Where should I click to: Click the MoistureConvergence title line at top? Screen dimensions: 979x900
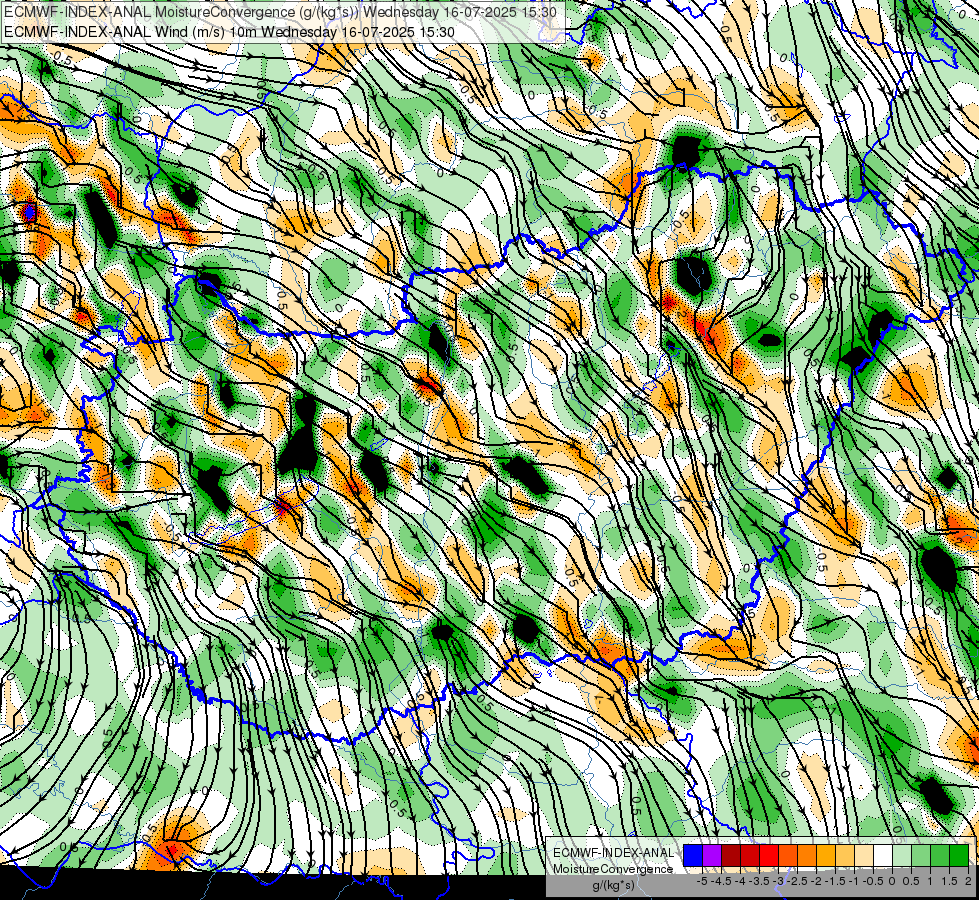(280, 11)
